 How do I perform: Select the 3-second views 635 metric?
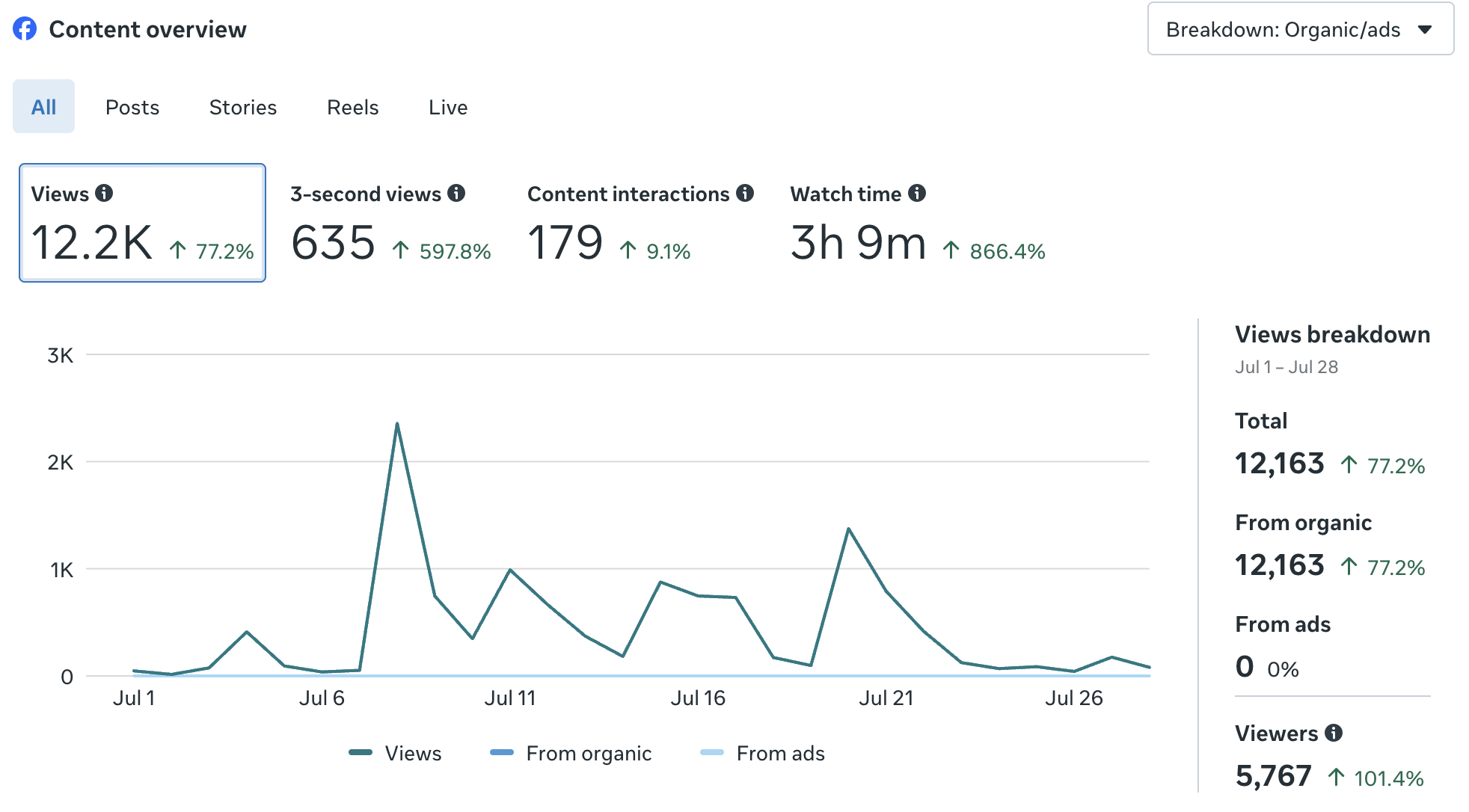(390, 224)
